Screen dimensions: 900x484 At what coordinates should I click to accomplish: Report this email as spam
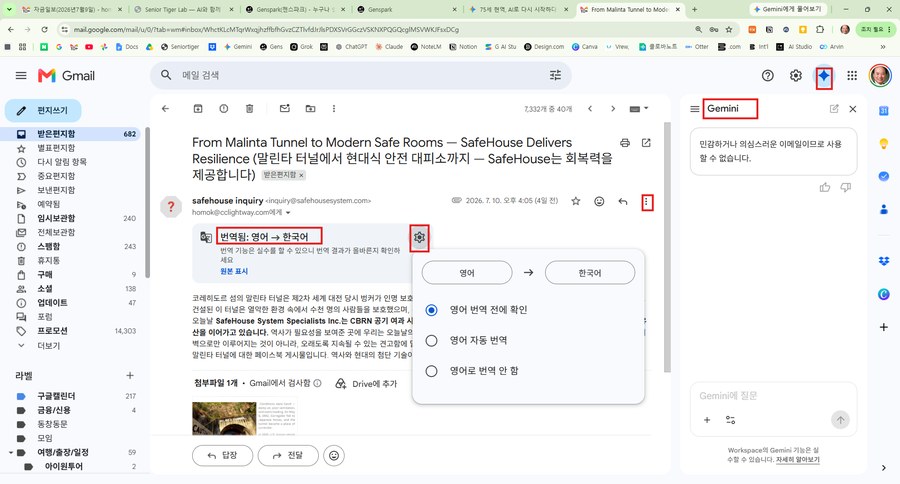[x=224, y=109]
